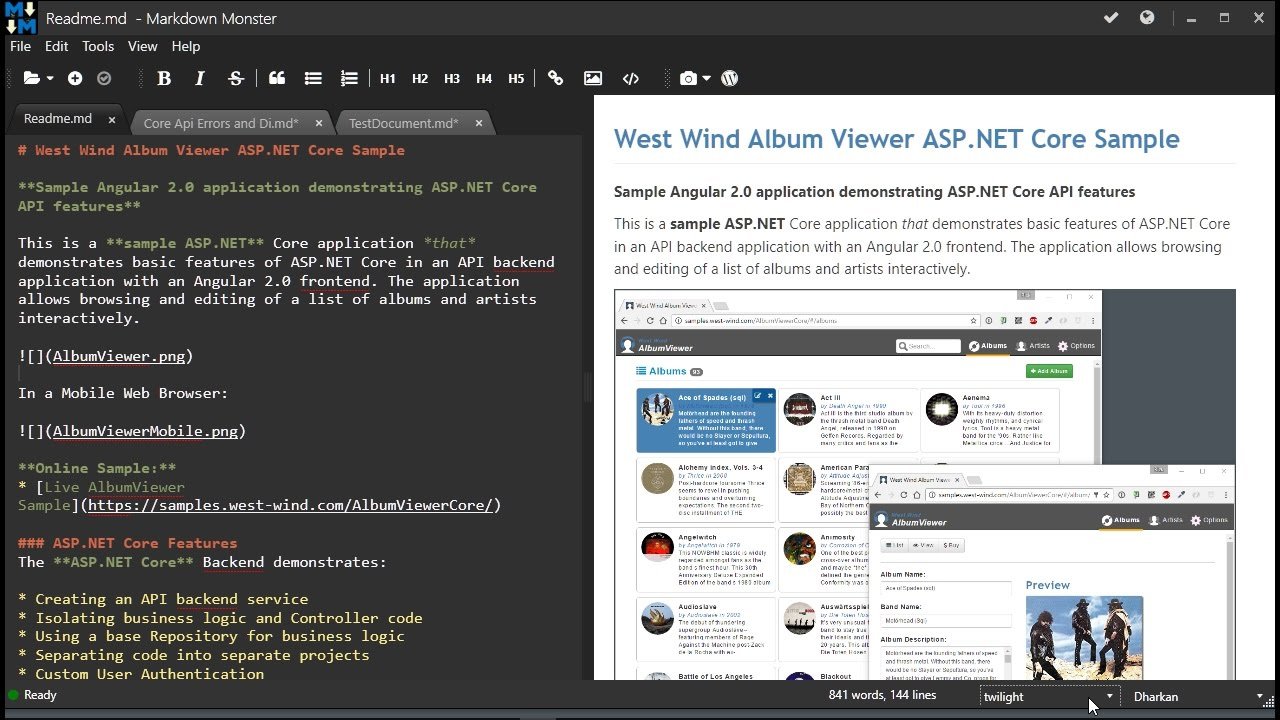Open the Help menu
This screenshot has height=720, width=1280.
(186, 46)
